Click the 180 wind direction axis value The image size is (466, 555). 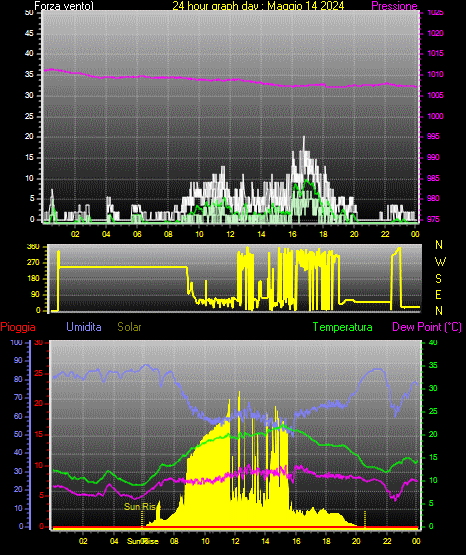click(33, 279)
